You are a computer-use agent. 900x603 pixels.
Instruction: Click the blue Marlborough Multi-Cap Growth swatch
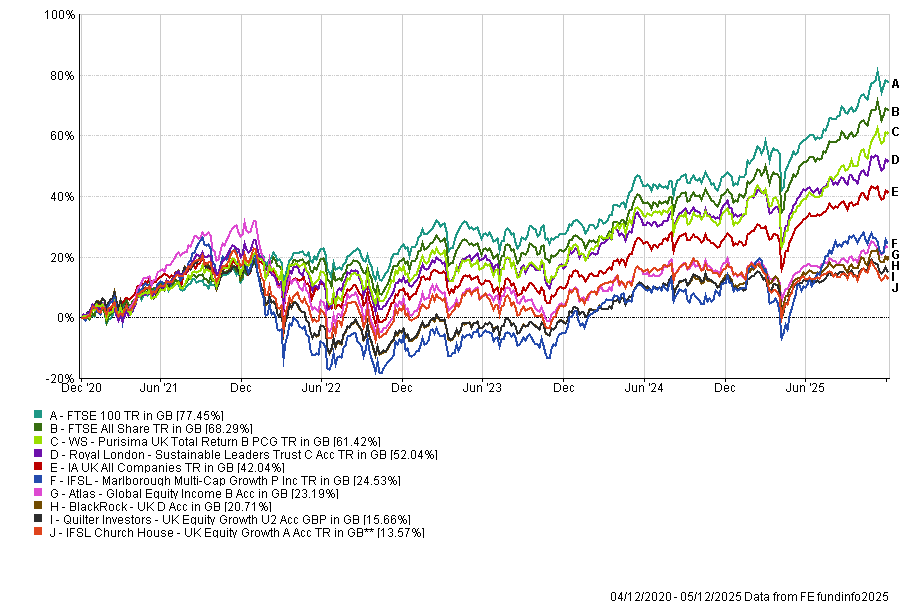click(x=38, y=480)
